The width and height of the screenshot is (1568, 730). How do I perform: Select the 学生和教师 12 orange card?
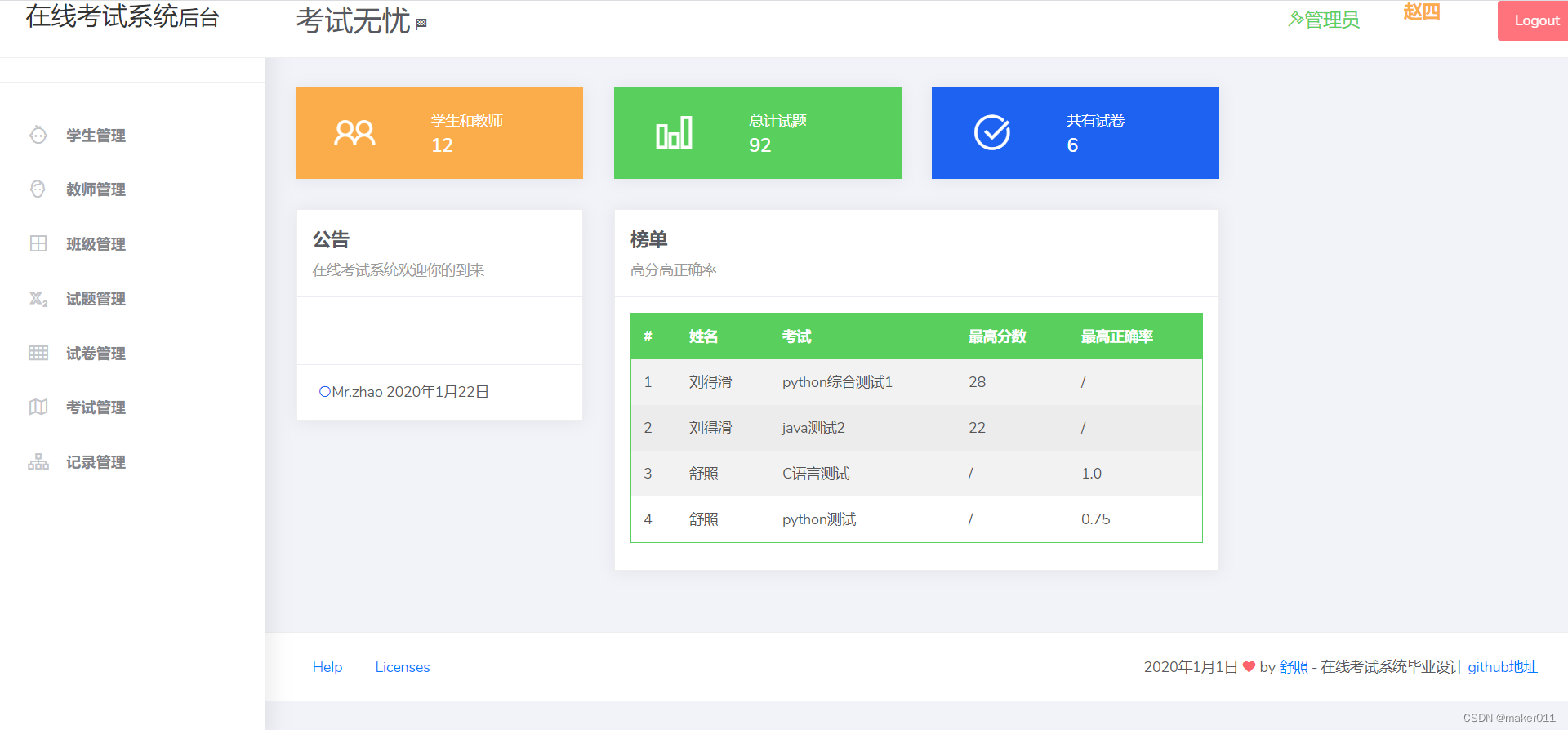[x=439, y=133]
